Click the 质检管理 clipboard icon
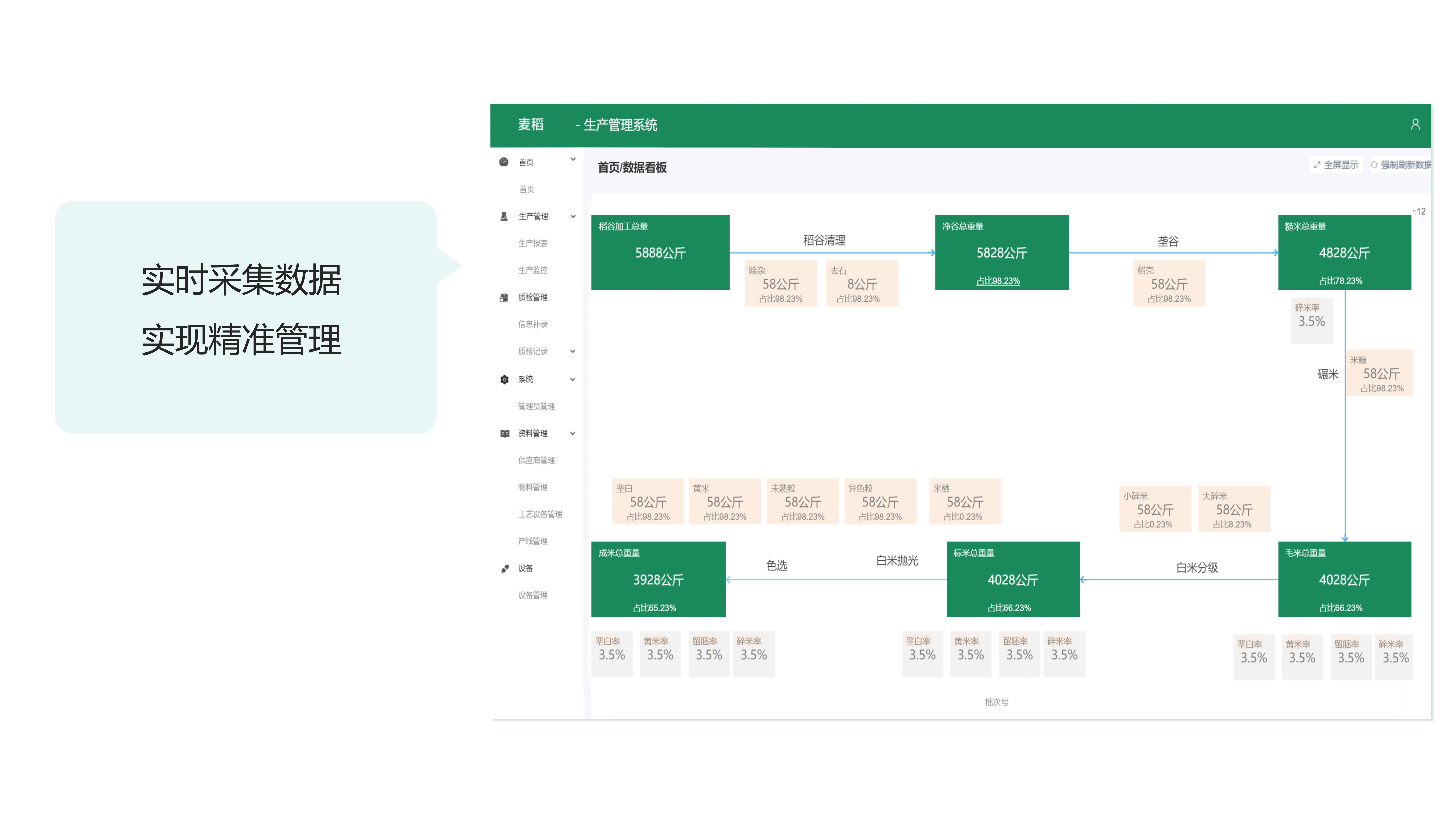 click(504, 298)
